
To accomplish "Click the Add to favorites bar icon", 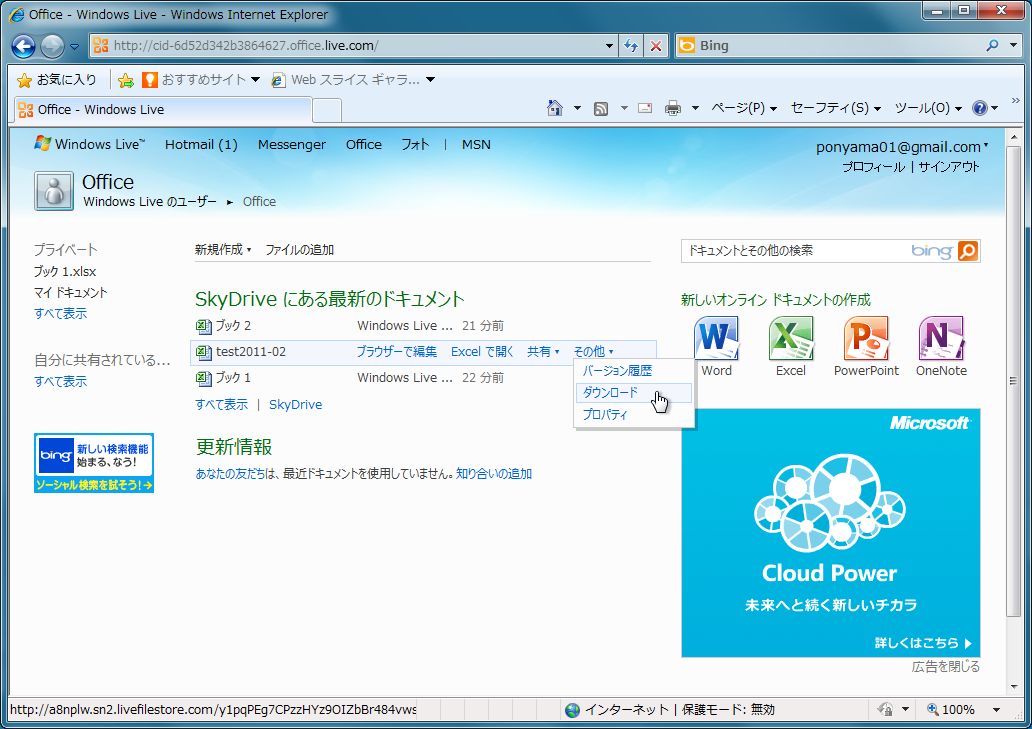I will [126, 80].
